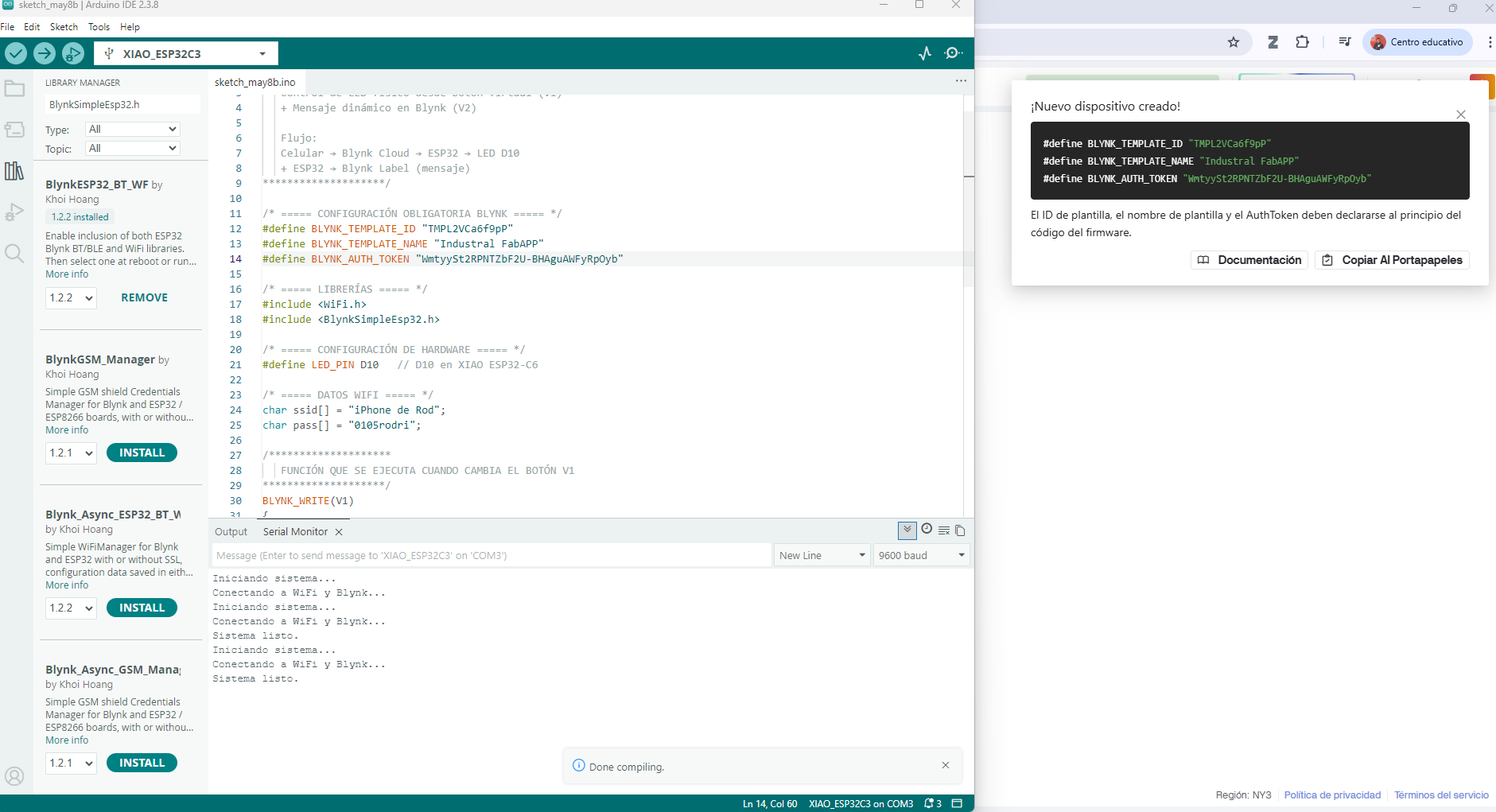This screenshot has width=1496, height=812.
Task: Open the File menu
Action: pos(8,26)
